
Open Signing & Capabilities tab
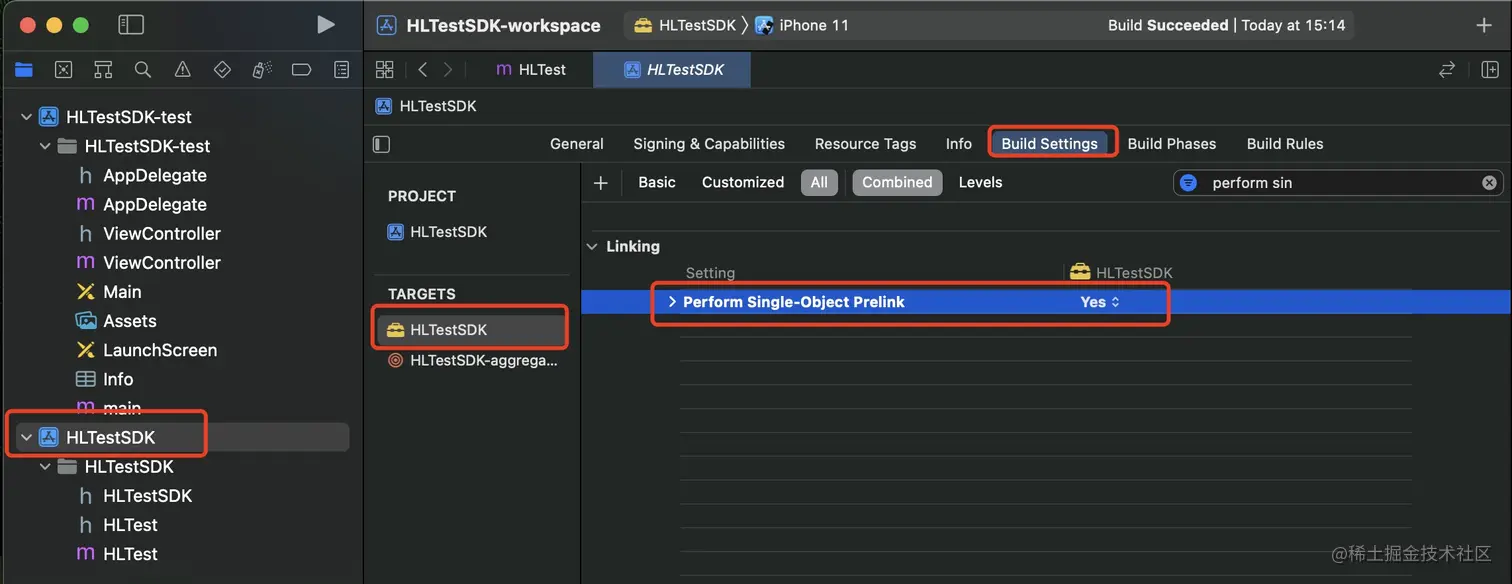[709, 144]
